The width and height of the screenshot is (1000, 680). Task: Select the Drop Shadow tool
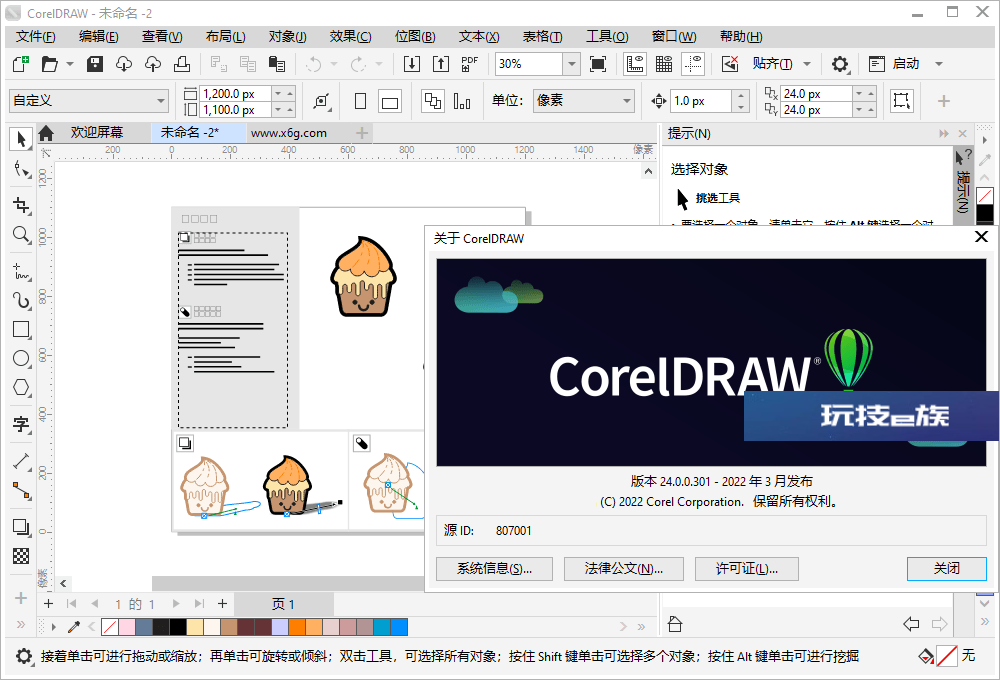(x=21, y=527)
